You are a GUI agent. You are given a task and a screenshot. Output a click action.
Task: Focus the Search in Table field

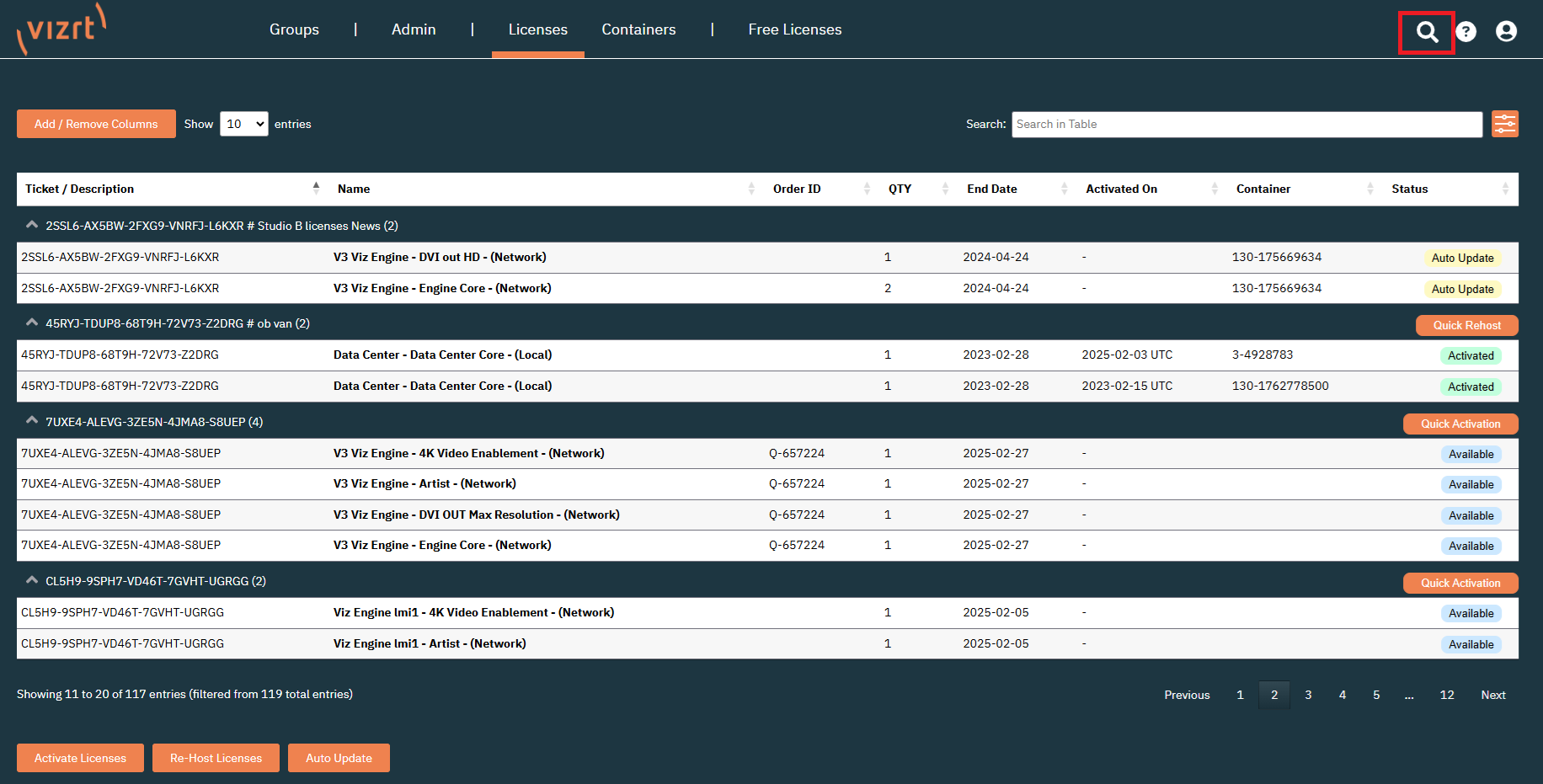tap(1247, 124)
